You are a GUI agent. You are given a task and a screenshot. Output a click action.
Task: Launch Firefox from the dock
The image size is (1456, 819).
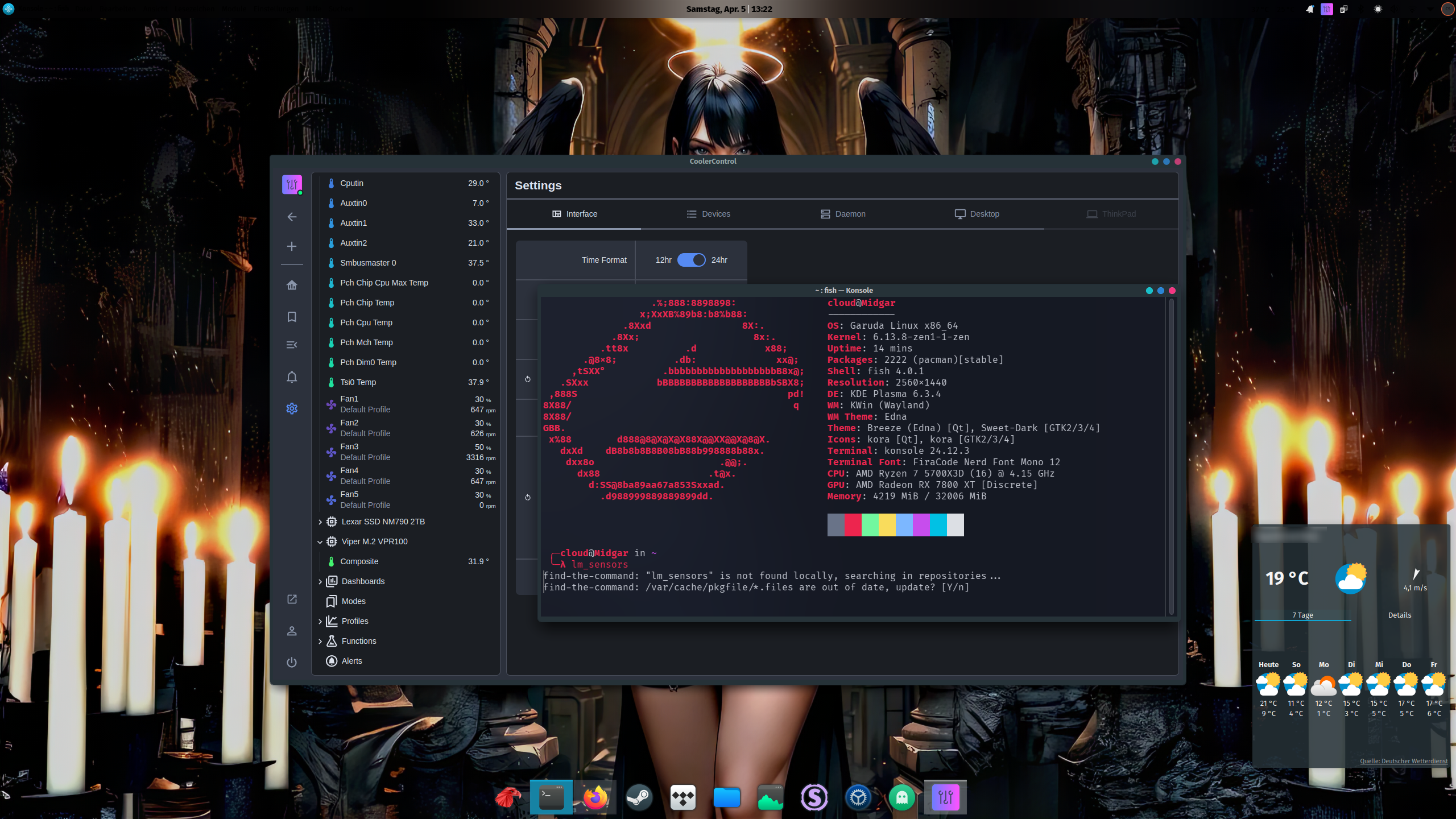pyautogui.click(x=595, y=797)
